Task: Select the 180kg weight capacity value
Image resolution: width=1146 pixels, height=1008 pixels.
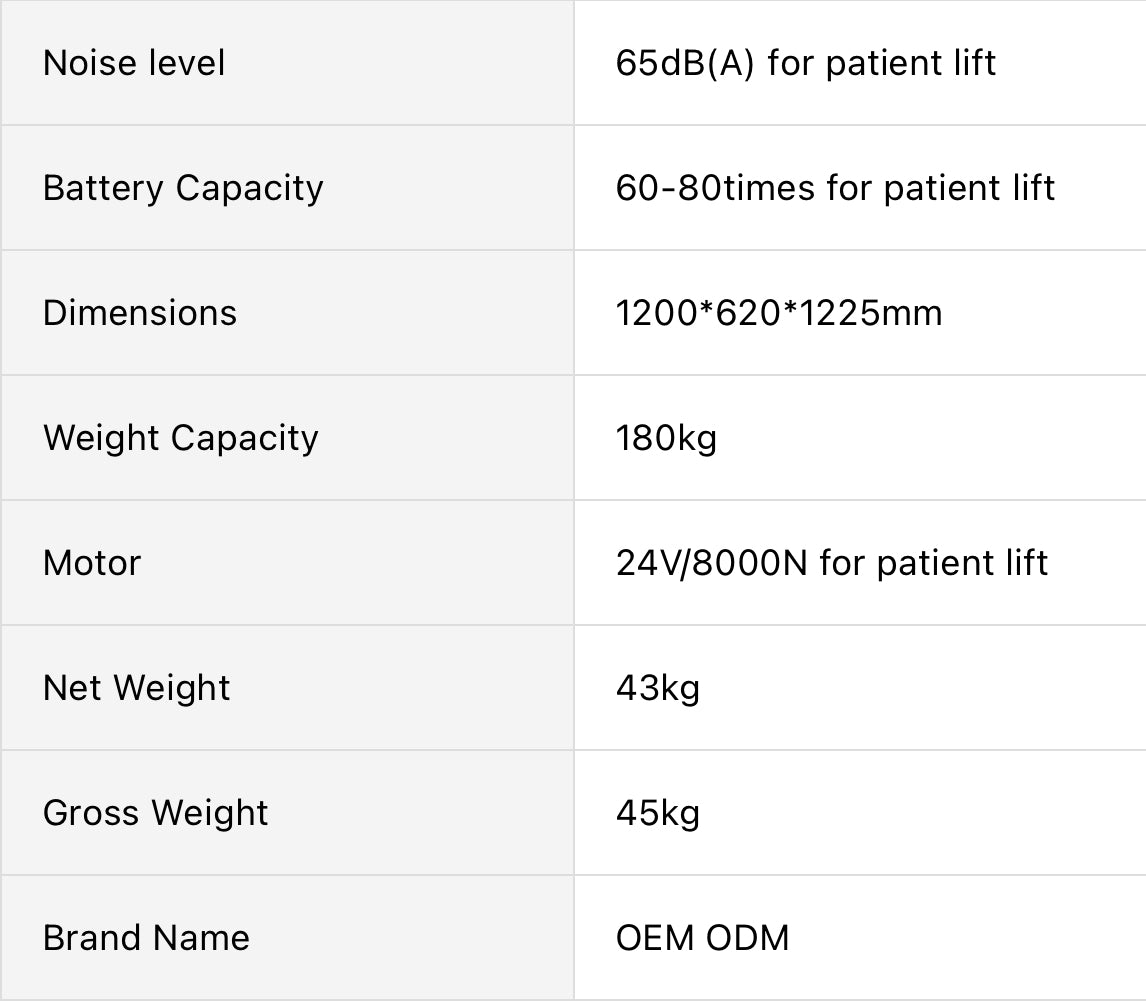Action: point(666,438)
